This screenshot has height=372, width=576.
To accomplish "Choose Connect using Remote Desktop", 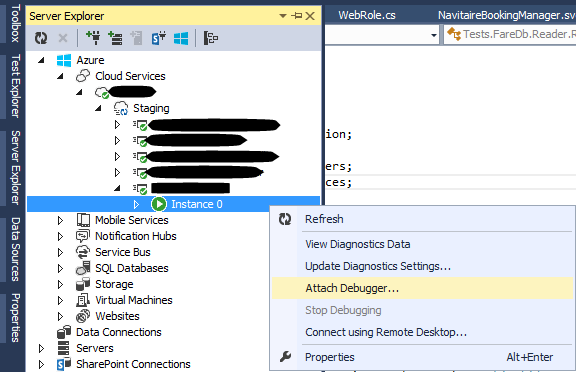I will 422,332.
